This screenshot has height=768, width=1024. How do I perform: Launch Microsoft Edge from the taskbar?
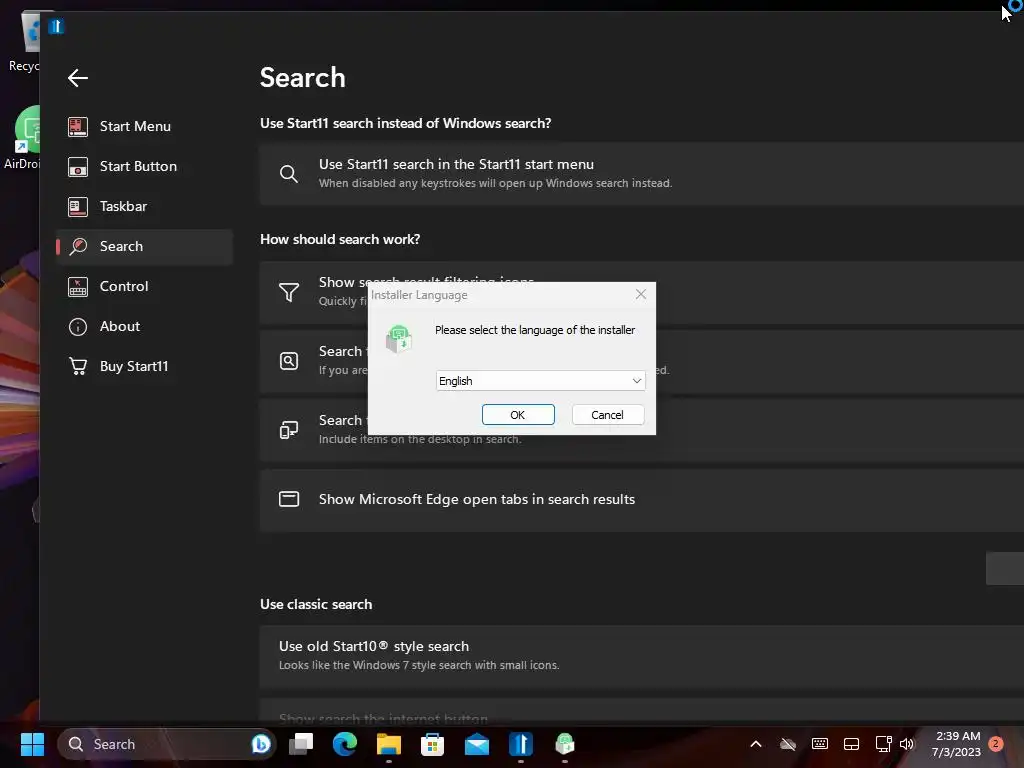point(345,744)
